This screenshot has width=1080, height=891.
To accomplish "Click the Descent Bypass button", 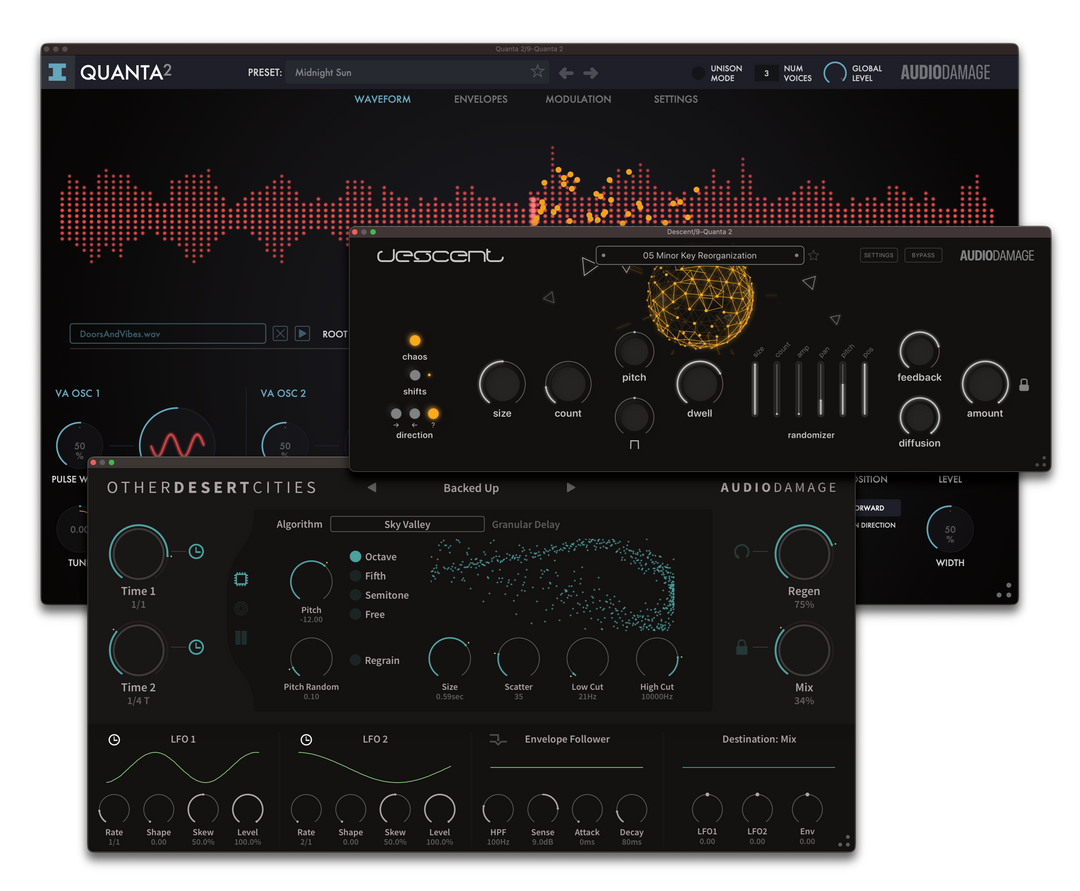I will (x=923, y=255).
